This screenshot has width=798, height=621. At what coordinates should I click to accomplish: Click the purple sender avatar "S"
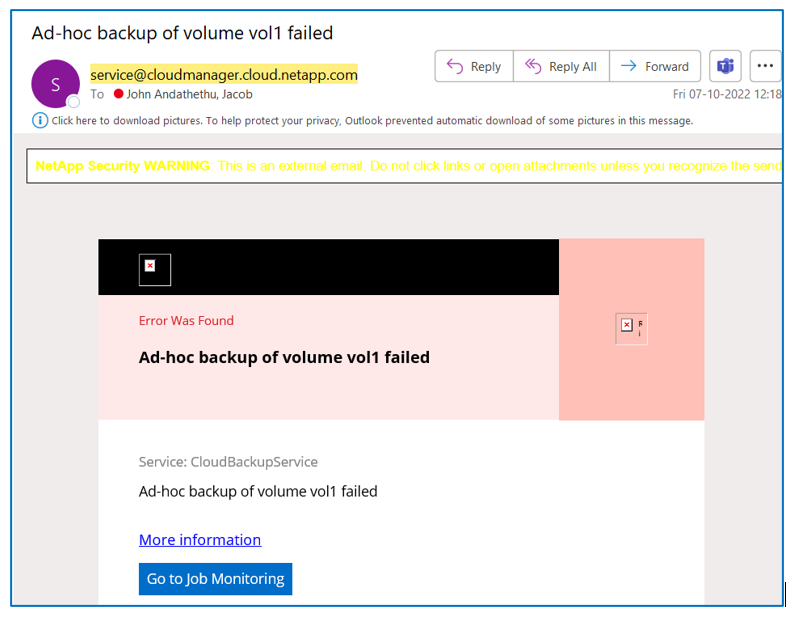[55, 84]
